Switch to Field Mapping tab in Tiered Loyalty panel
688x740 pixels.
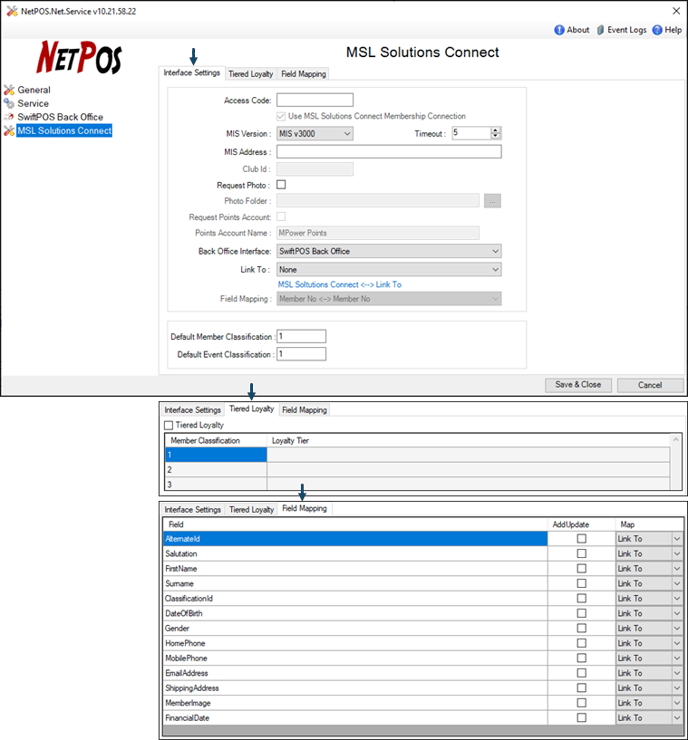(304, 410)
